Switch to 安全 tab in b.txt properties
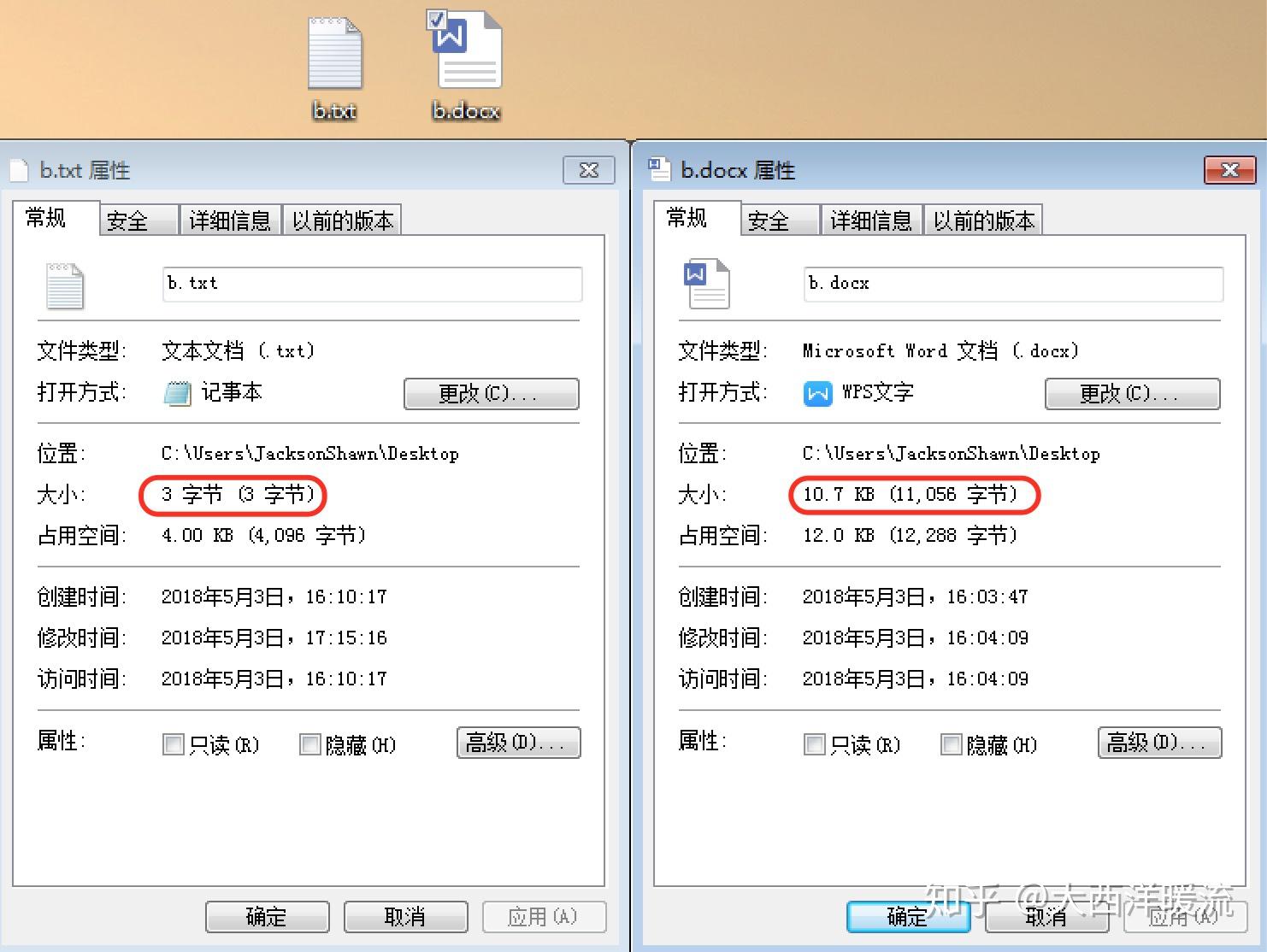Screen dimensions: 1267x952 [x=138, y=220]
